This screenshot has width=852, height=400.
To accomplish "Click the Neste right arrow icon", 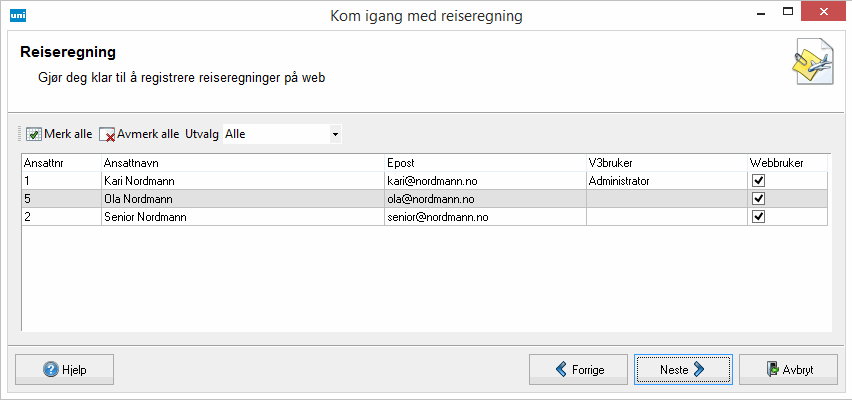I will 699,369.
